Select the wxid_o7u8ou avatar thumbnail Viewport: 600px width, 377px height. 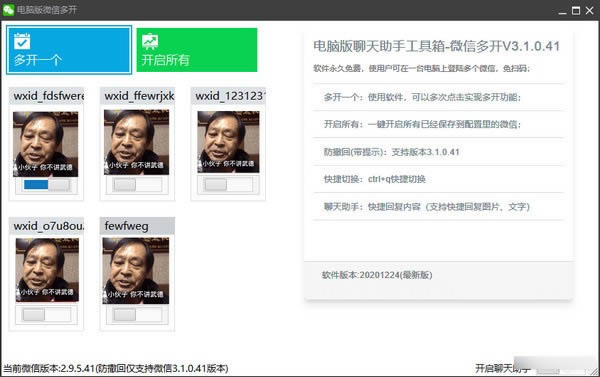point(47,269)
